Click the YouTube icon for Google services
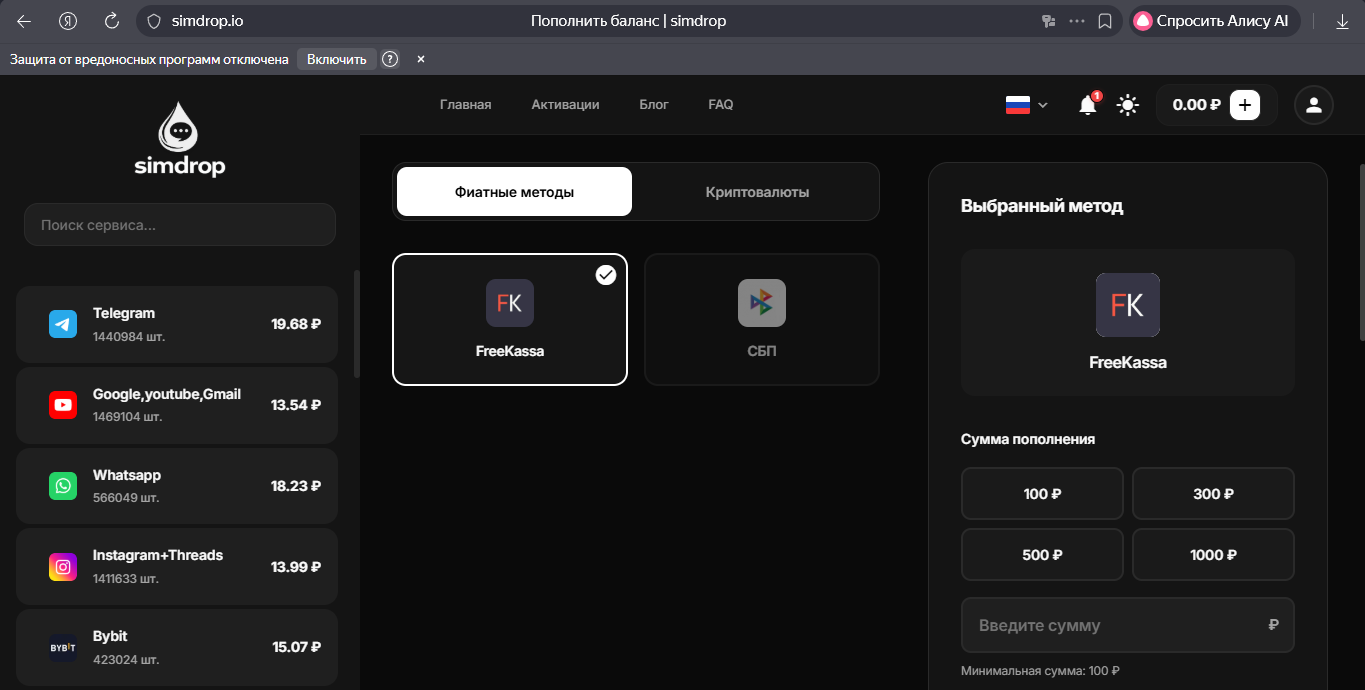This screenshot has height=690, width=1365. coord(62,405)
